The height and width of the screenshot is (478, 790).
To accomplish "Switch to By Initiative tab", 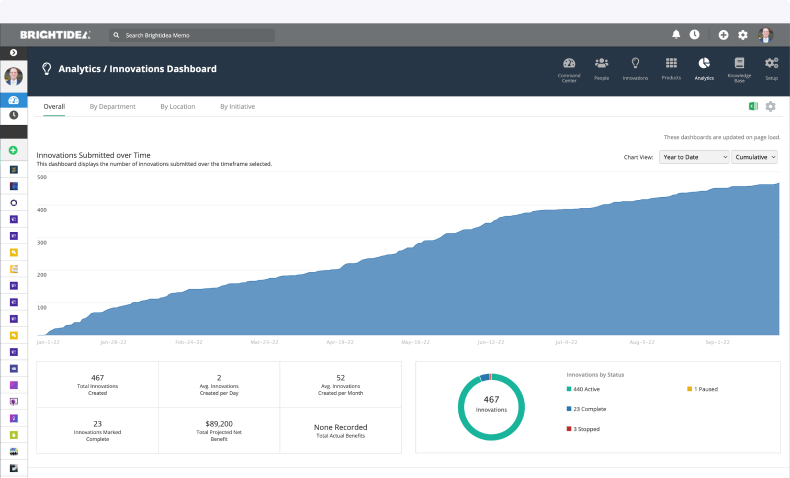I will [x=237, y=107].
